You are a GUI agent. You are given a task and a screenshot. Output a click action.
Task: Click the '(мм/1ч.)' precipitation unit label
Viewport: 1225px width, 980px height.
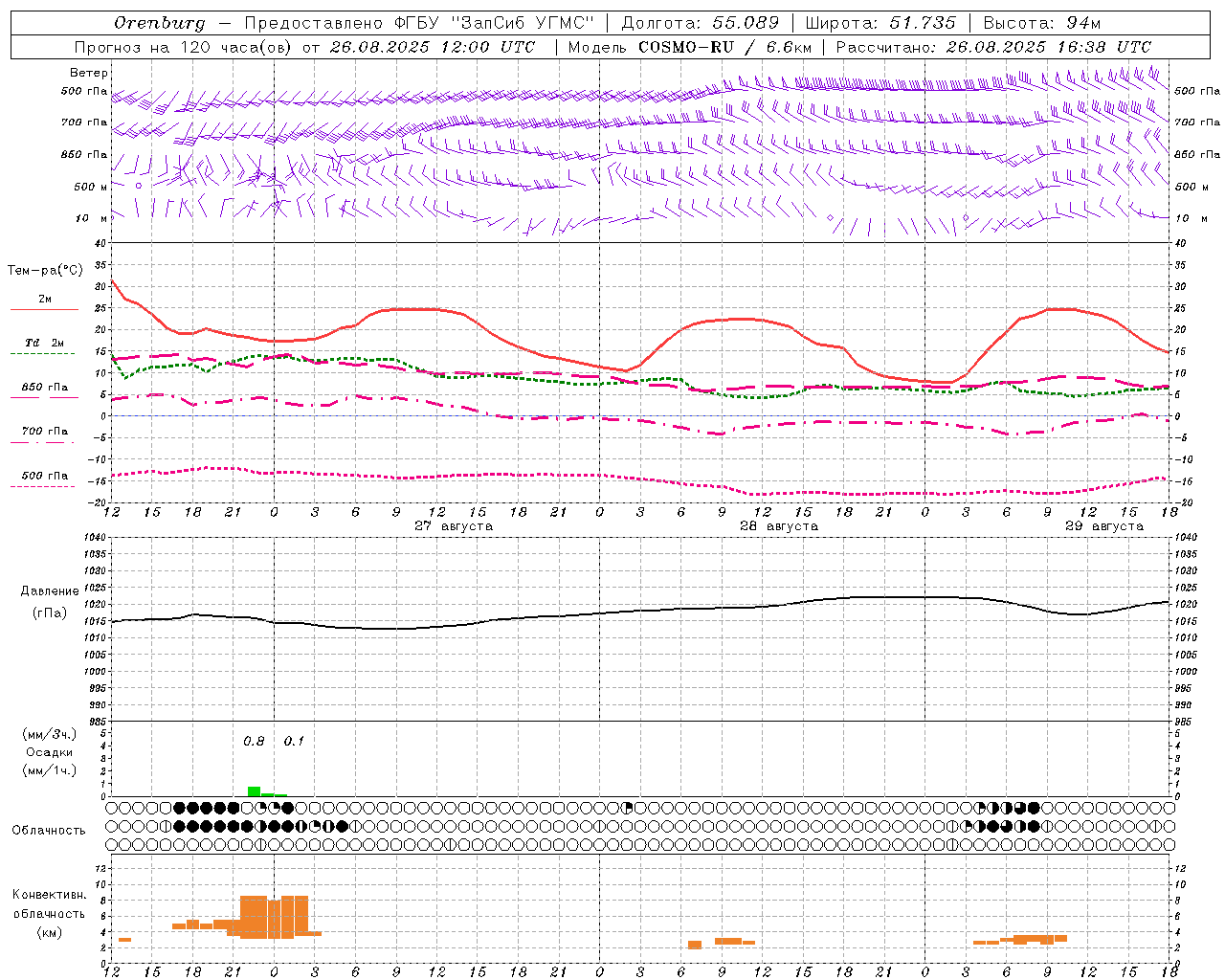[50, 770]
